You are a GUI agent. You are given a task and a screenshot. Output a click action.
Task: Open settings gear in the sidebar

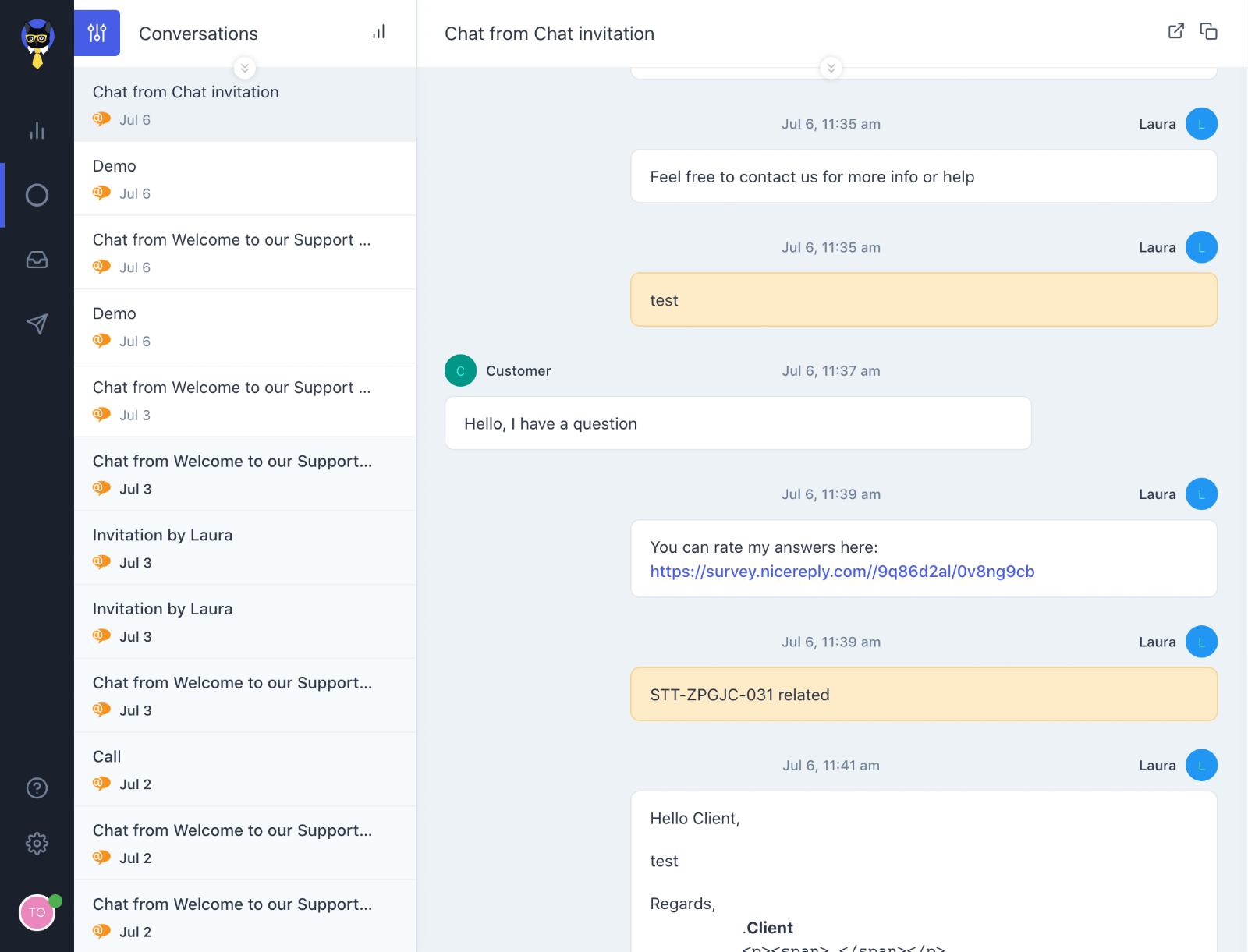tap(37, 843)
